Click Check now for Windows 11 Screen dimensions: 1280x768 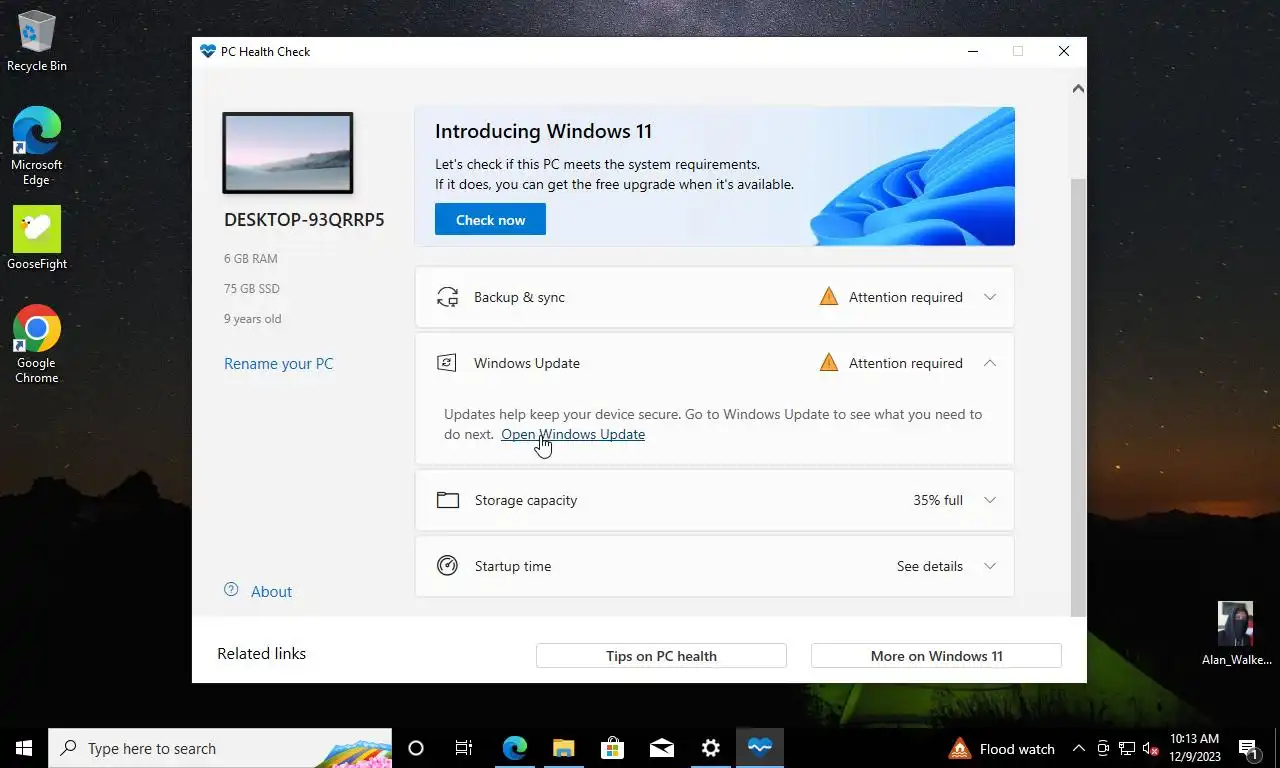click(x=490, y=220)
